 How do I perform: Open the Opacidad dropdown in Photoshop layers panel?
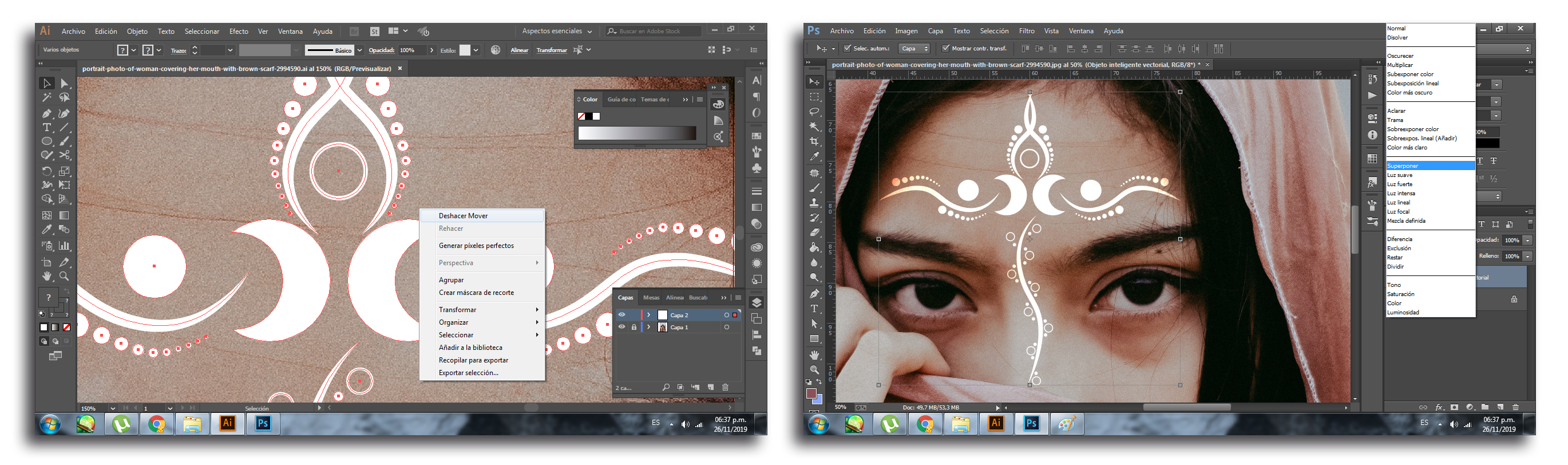[x=1528, y=240]
